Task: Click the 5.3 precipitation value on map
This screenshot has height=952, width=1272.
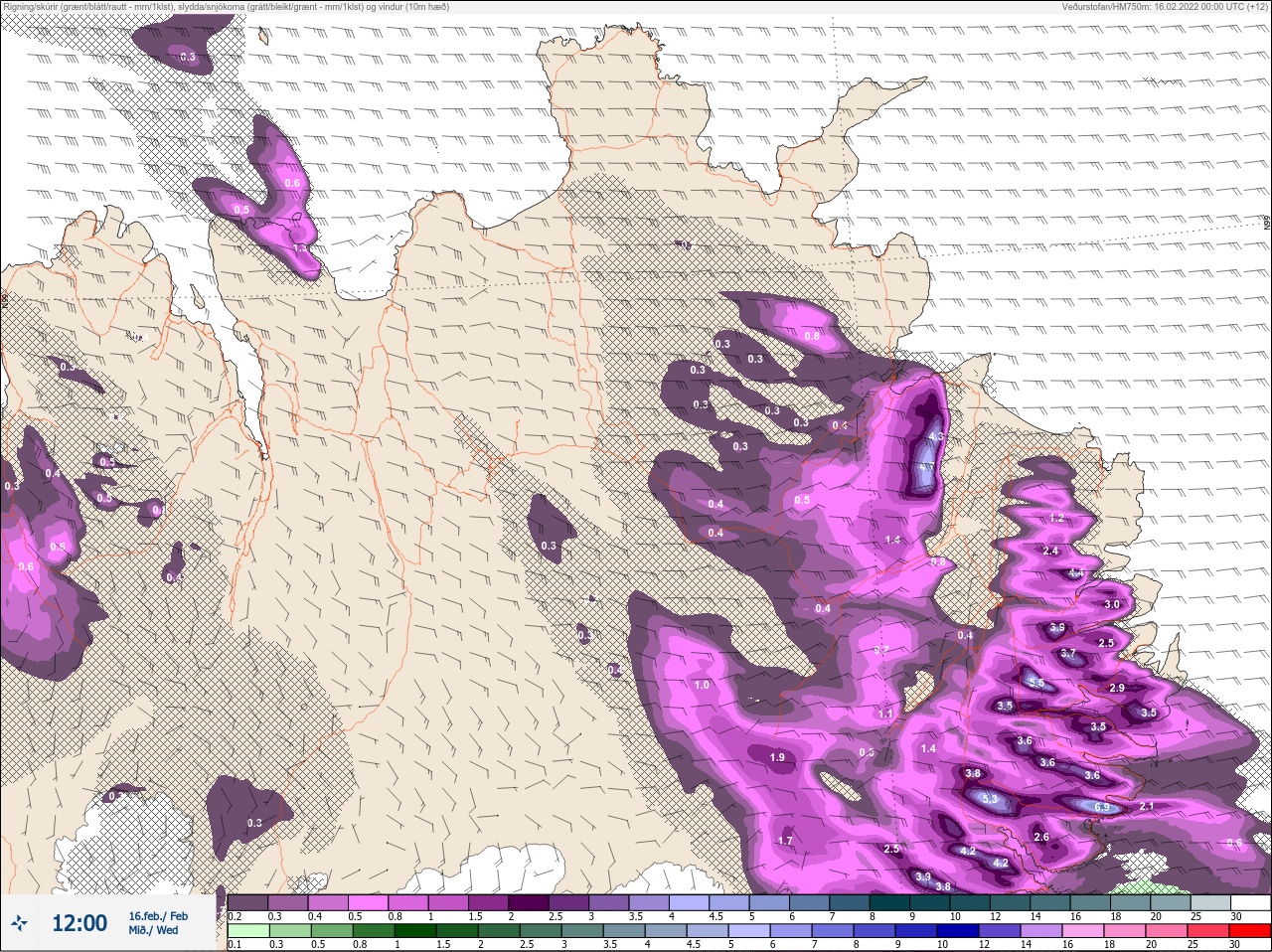Action: pos(989,799)
